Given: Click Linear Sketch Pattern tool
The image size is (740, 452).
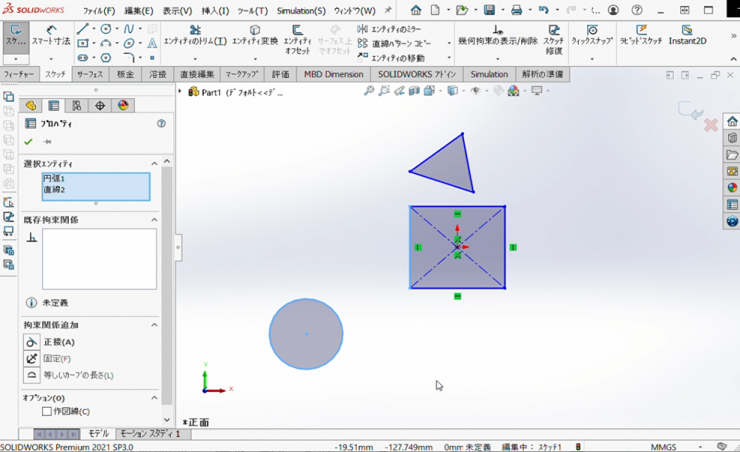Looking at the screenshot, I should click(x=395, y=43).
